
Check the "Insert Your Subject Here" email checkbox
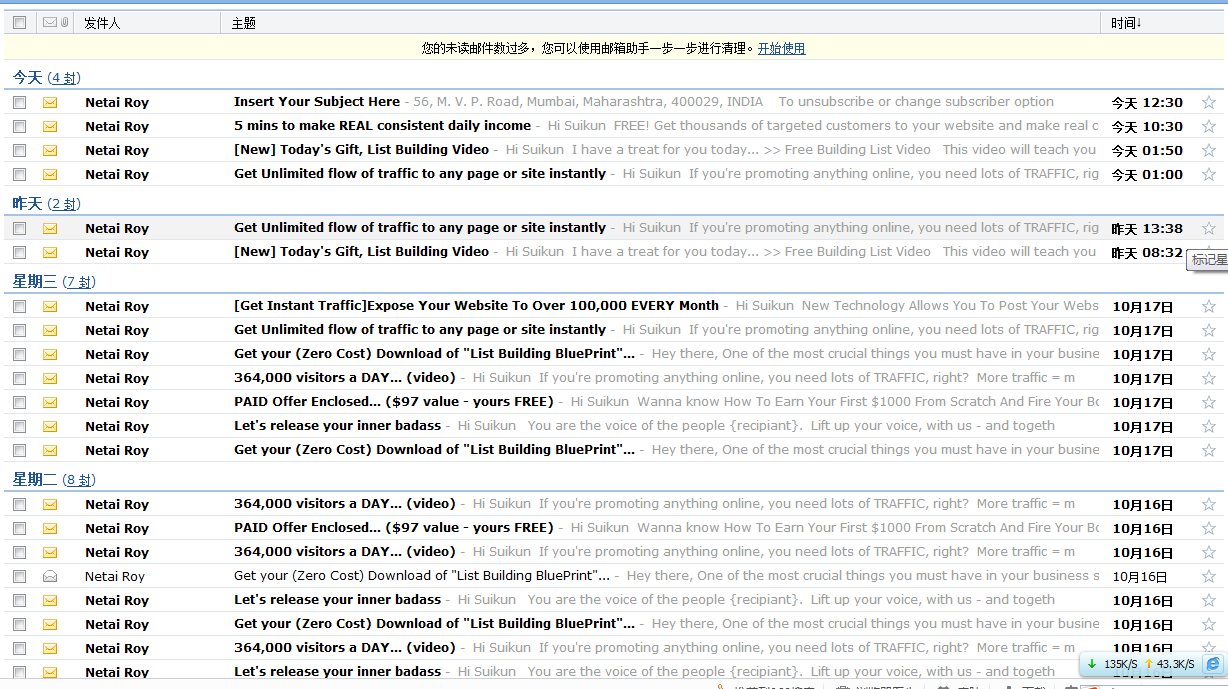[20, 102]
